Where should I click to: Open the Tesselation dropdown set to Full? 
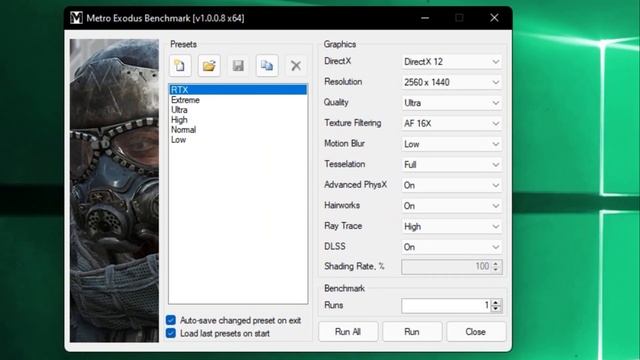[452, 164]
